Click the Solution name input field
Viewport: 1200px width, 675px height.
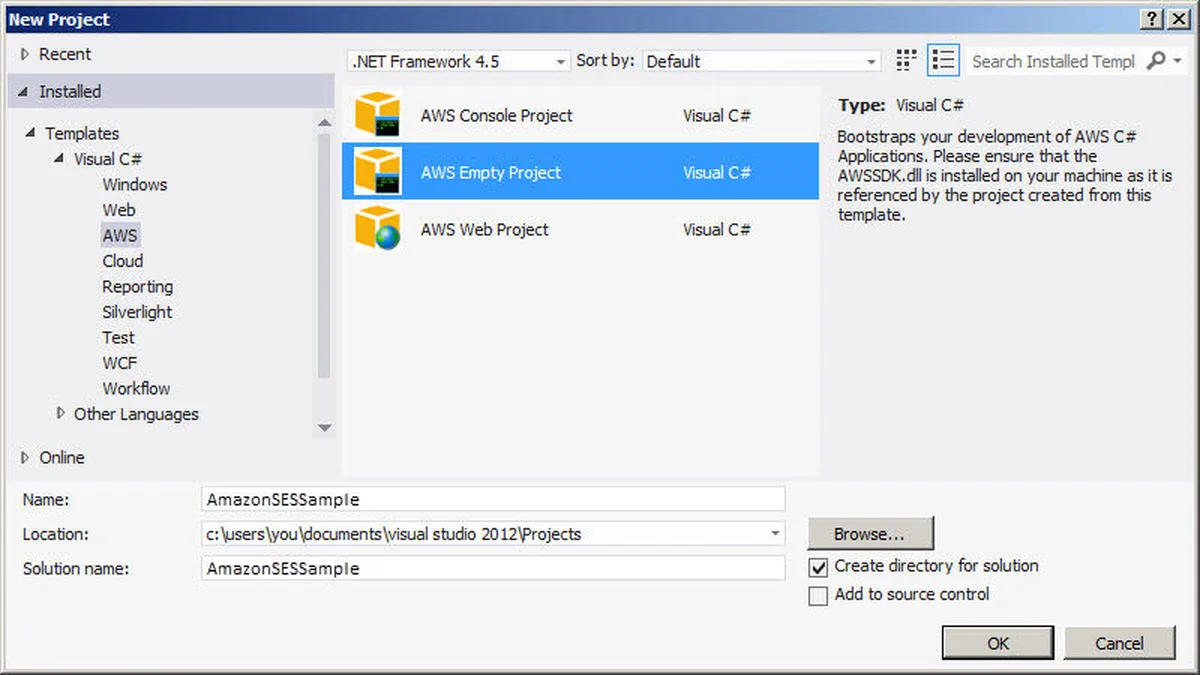pos(493,568)
